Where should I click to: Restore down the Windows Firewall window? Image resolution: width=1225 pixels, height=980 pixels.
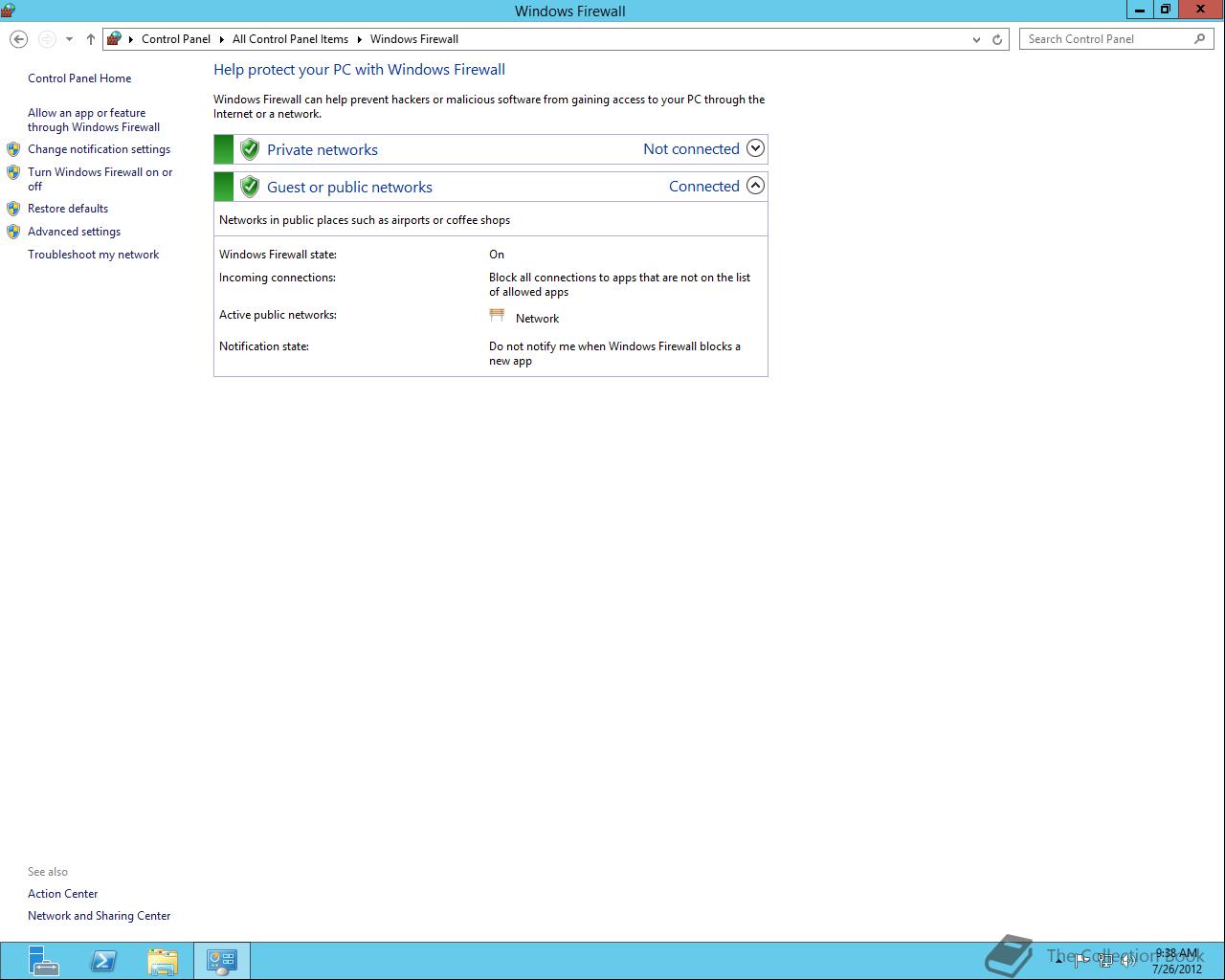coord(1165,10)
